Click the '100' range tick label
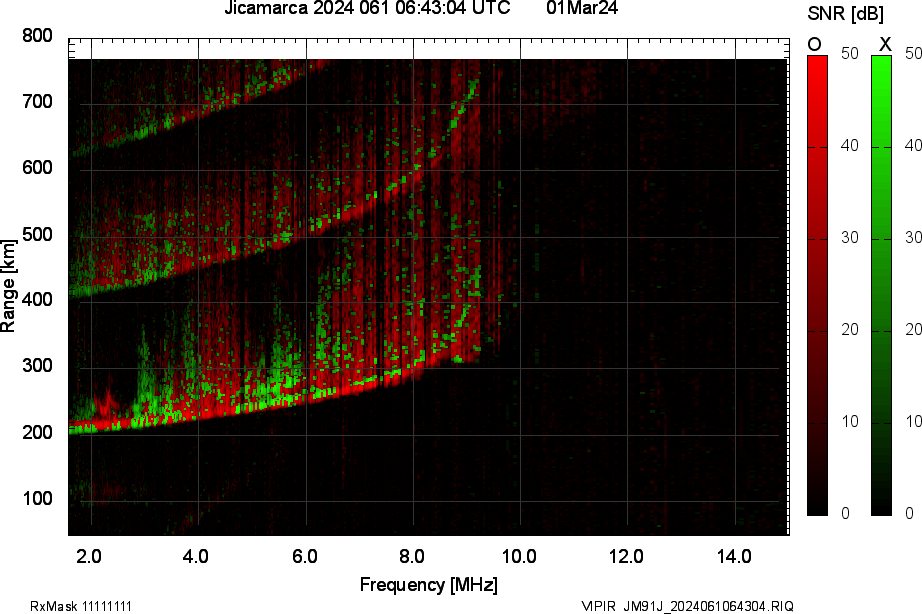 (37, 498)
